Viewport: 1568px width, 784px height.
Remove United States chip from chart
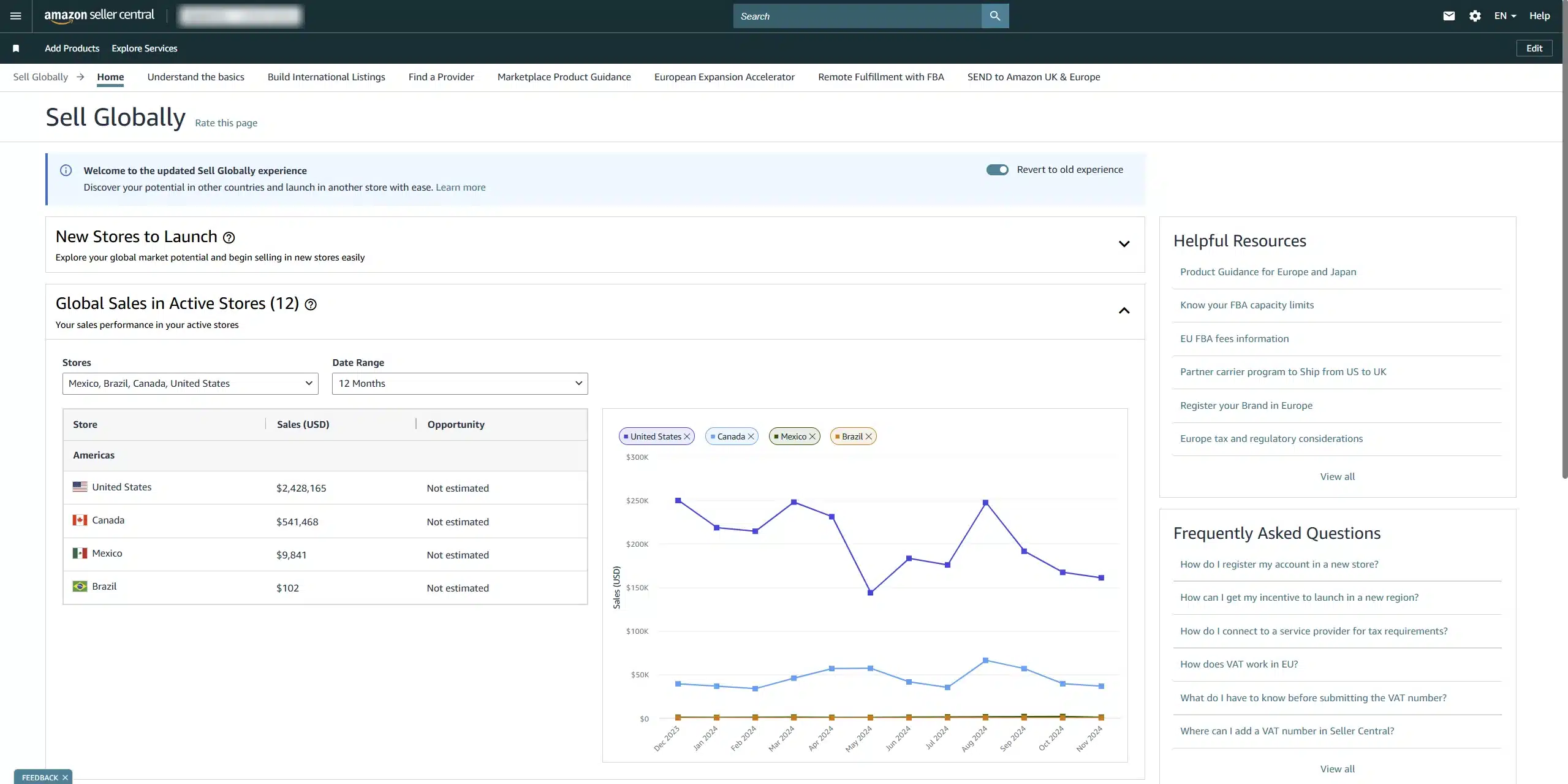(x=687, y=436)
